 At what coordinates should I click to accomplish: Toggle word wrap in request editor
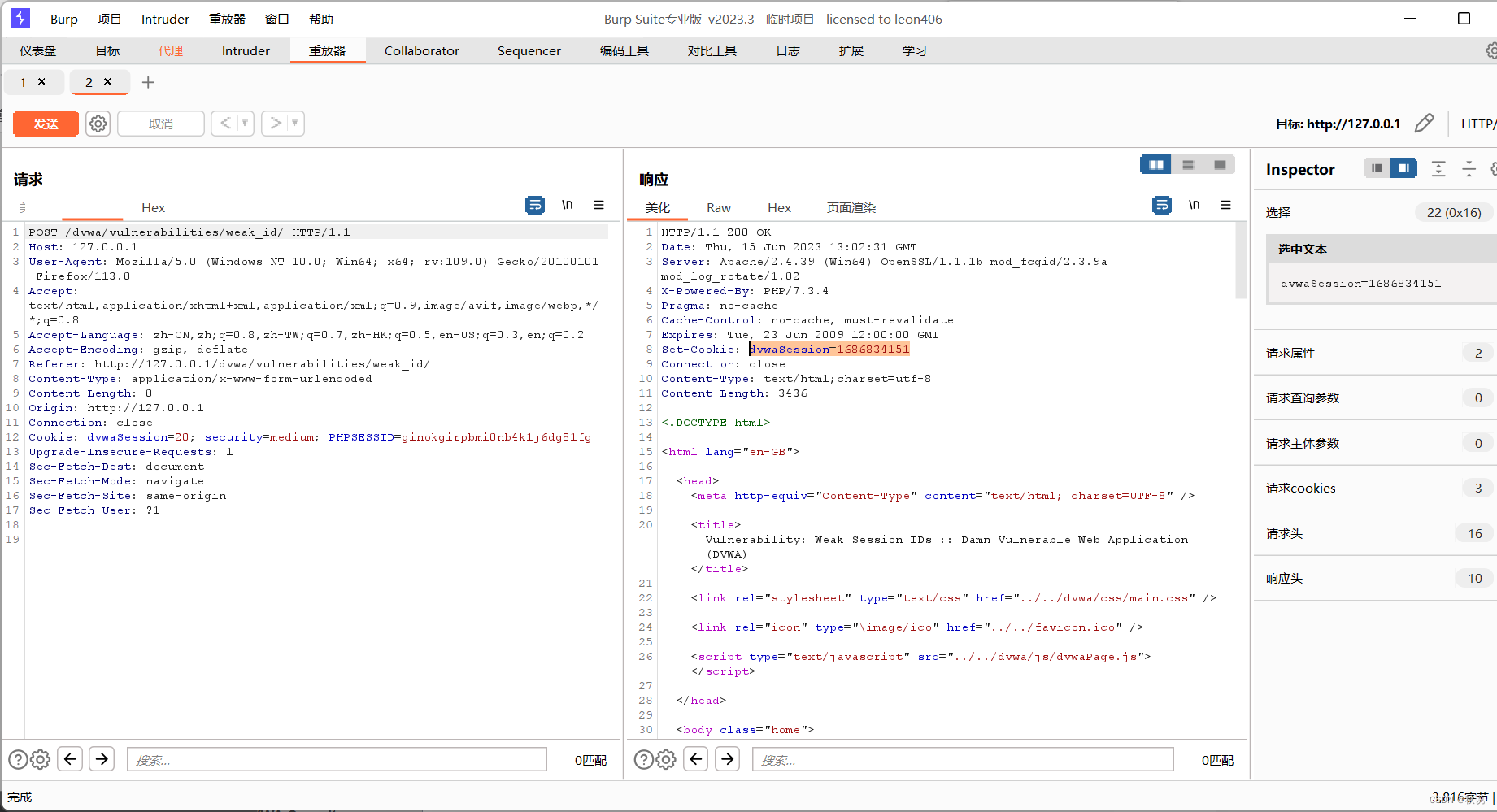point(535,205)
